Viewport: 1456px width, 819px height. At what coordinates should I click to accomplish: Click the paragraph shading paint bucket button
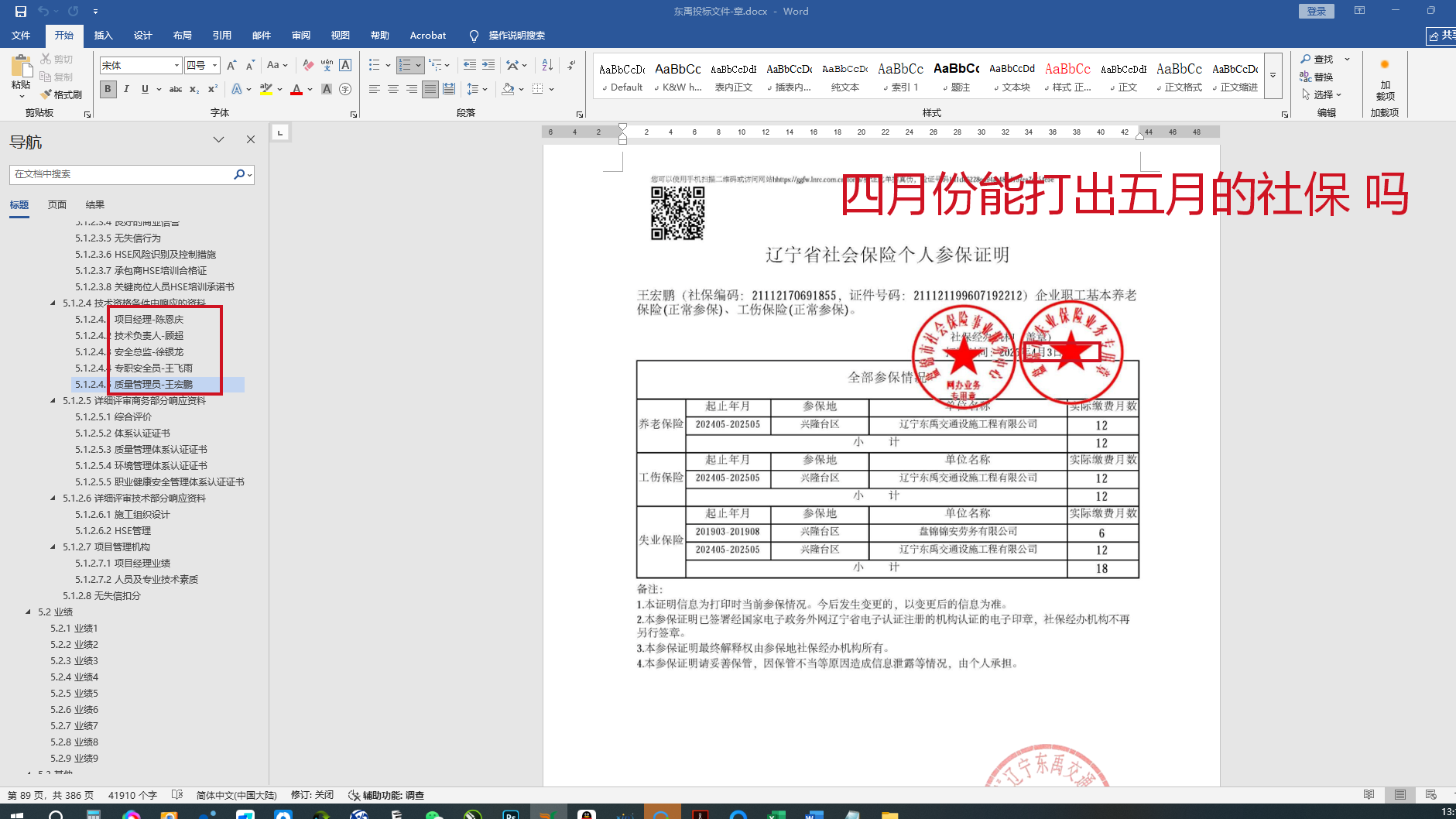pos(508,89)
